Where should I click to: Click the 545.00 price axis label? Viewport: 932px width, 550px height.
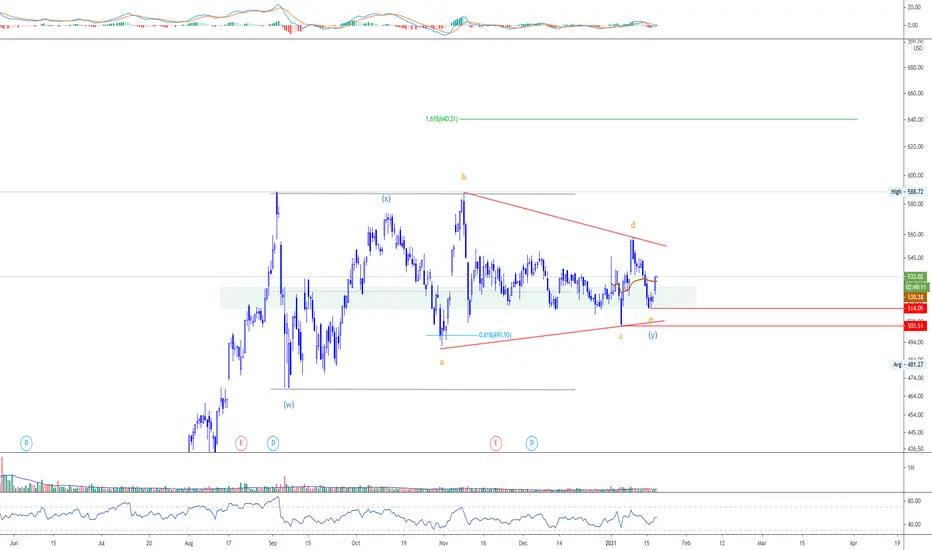click(915, 258)
